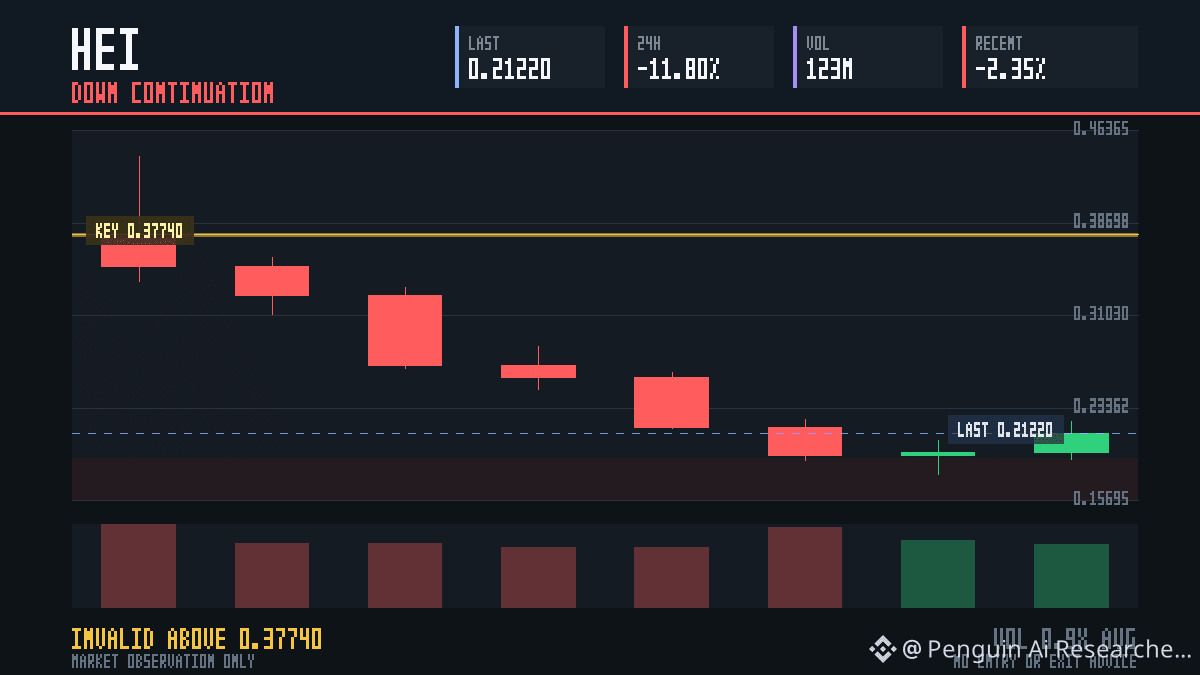Screen dimensions: 1200x675
Task: Click the last green candle body
Action: [1071, 443]
